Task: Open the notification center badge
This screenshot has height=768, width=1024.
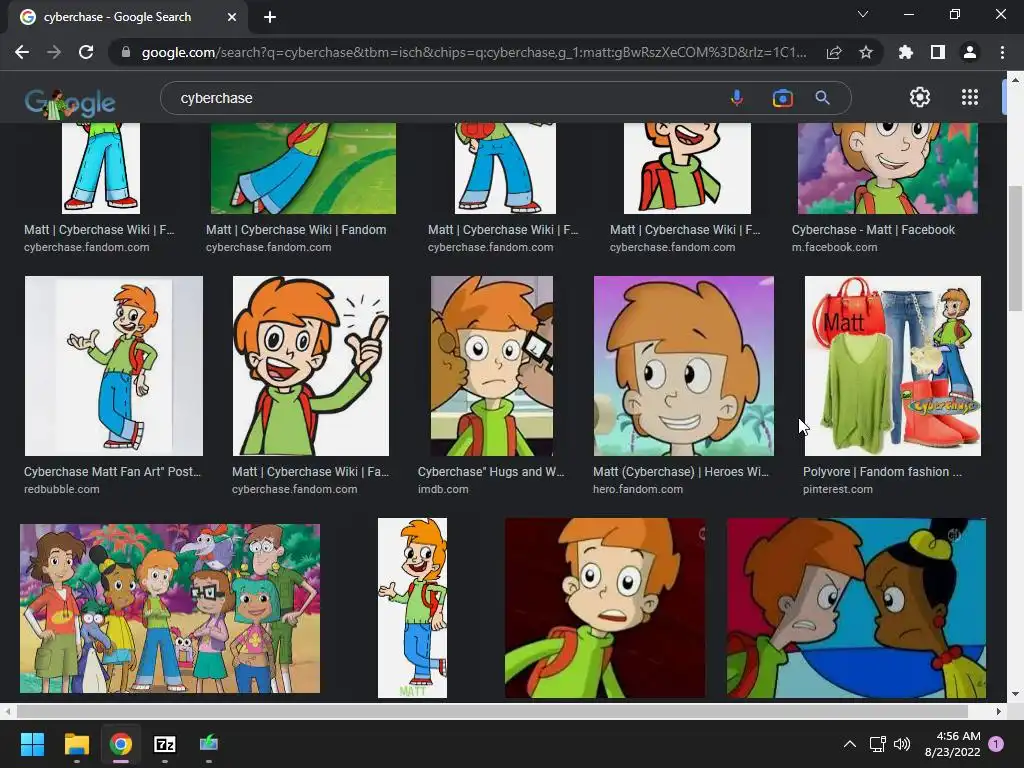Action: coord(996,744)
